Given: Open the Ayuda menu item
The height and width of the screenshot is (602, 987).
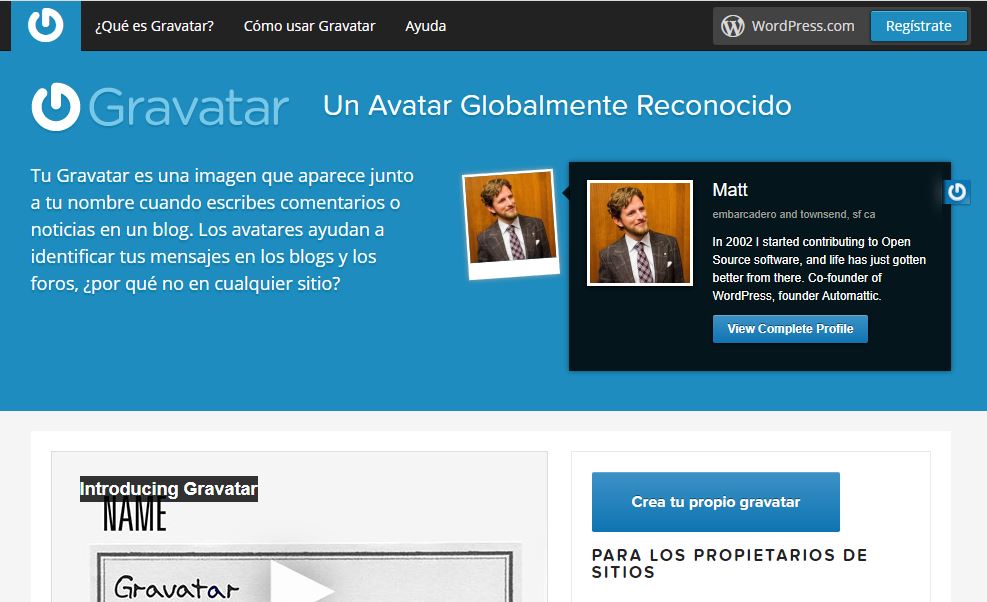Looking at the screenshot, I should click(426, 26).
